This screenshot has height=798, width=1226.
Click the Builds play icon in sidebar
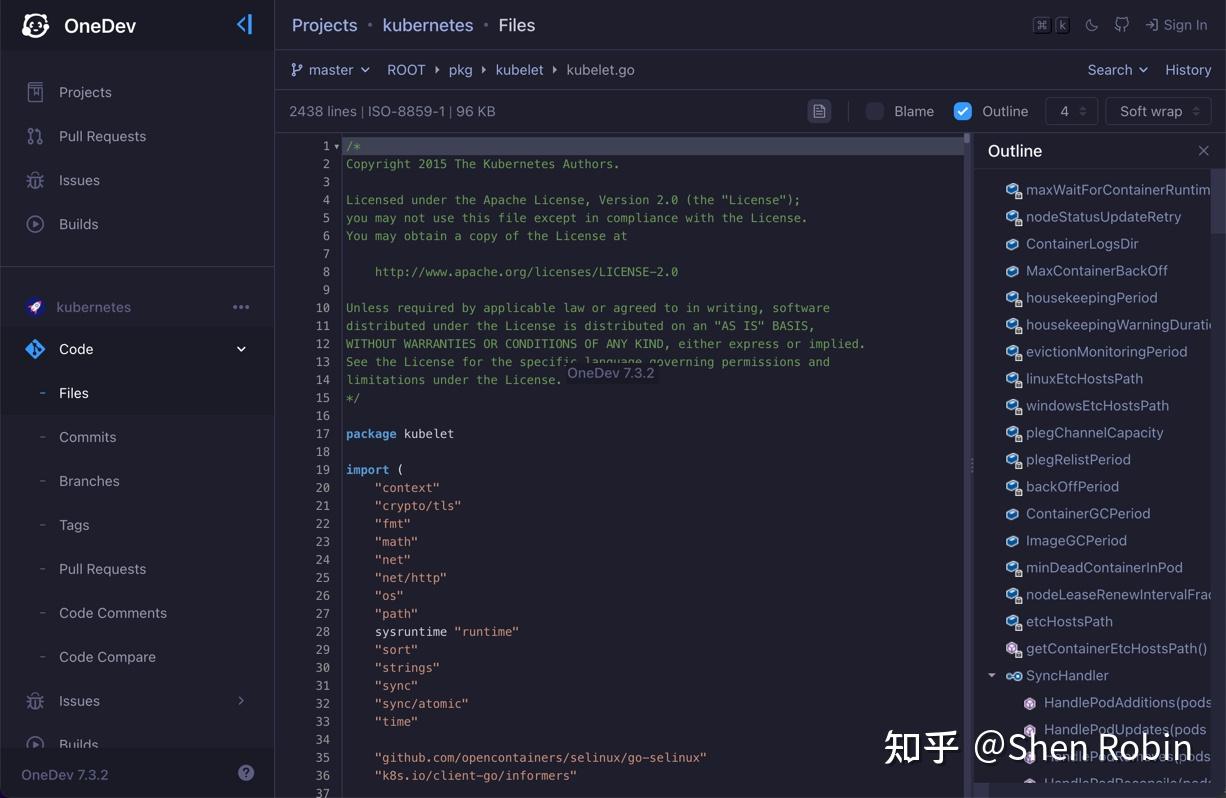tap(34, 224)
